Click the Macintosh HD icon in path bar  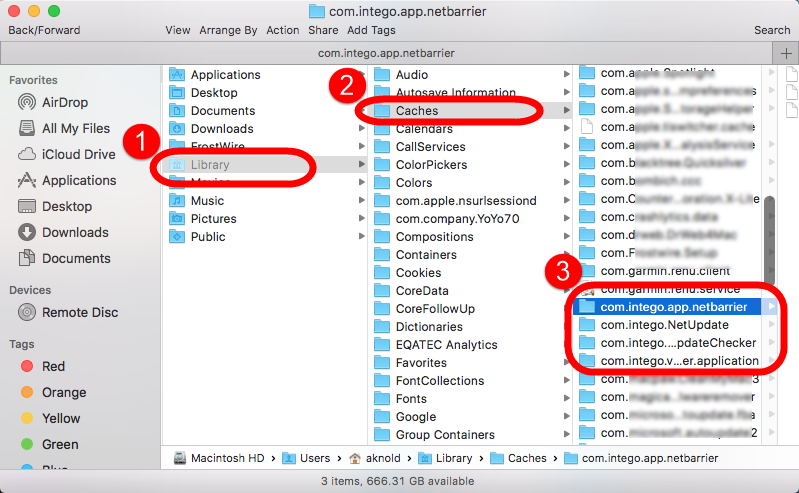pyautogui.click(x=179, y=458)
